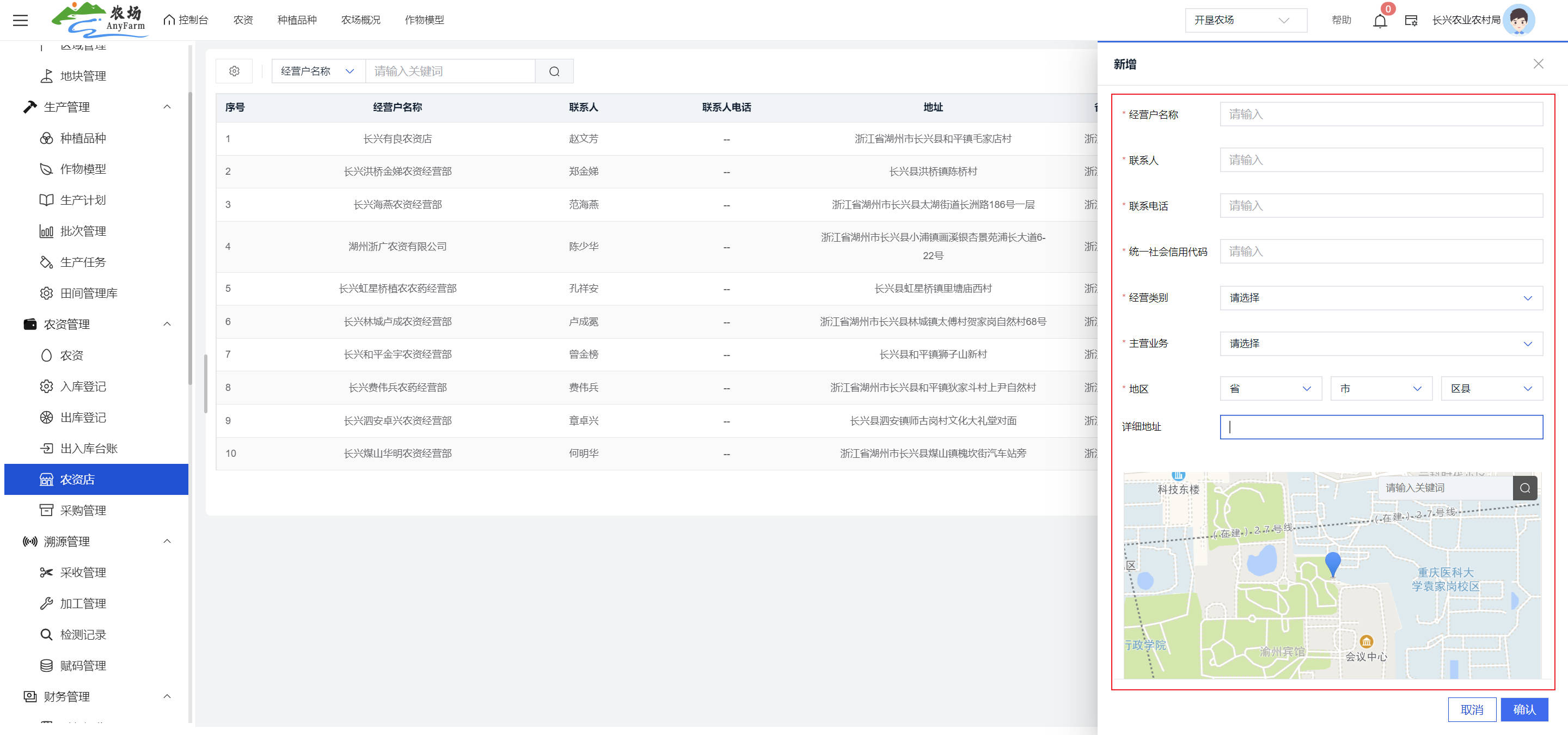Click the 取消 button
The width and height of the screenshot is (1568, 735).
[x=1471, y=709]
